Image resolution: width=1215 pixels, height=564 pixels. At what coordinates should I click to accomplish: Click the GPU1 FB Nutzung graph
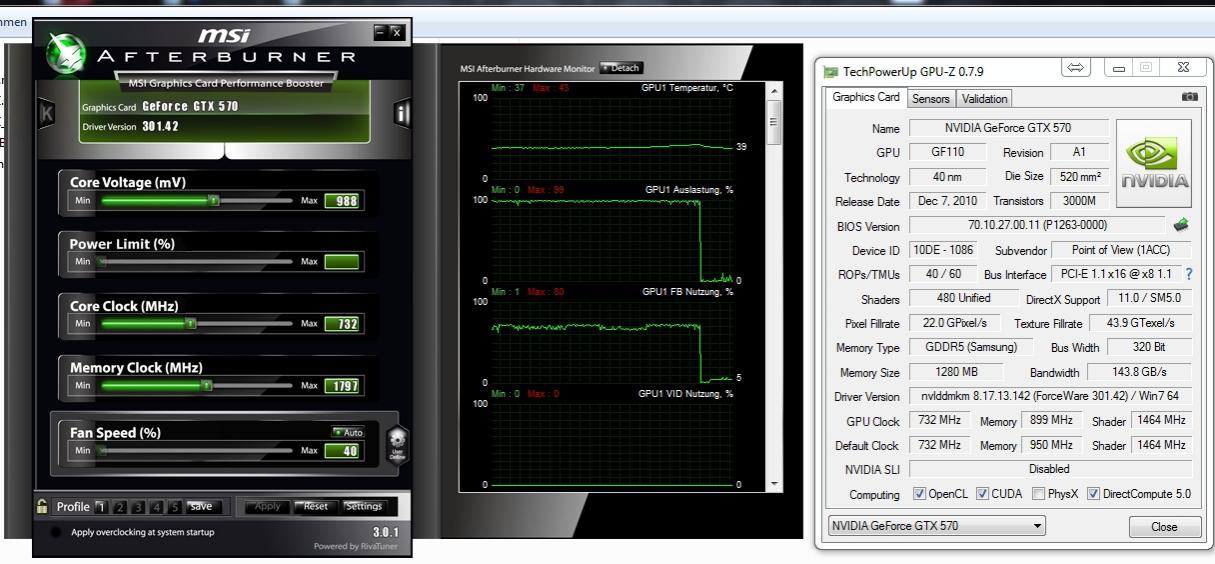click(x=612, y=341)
